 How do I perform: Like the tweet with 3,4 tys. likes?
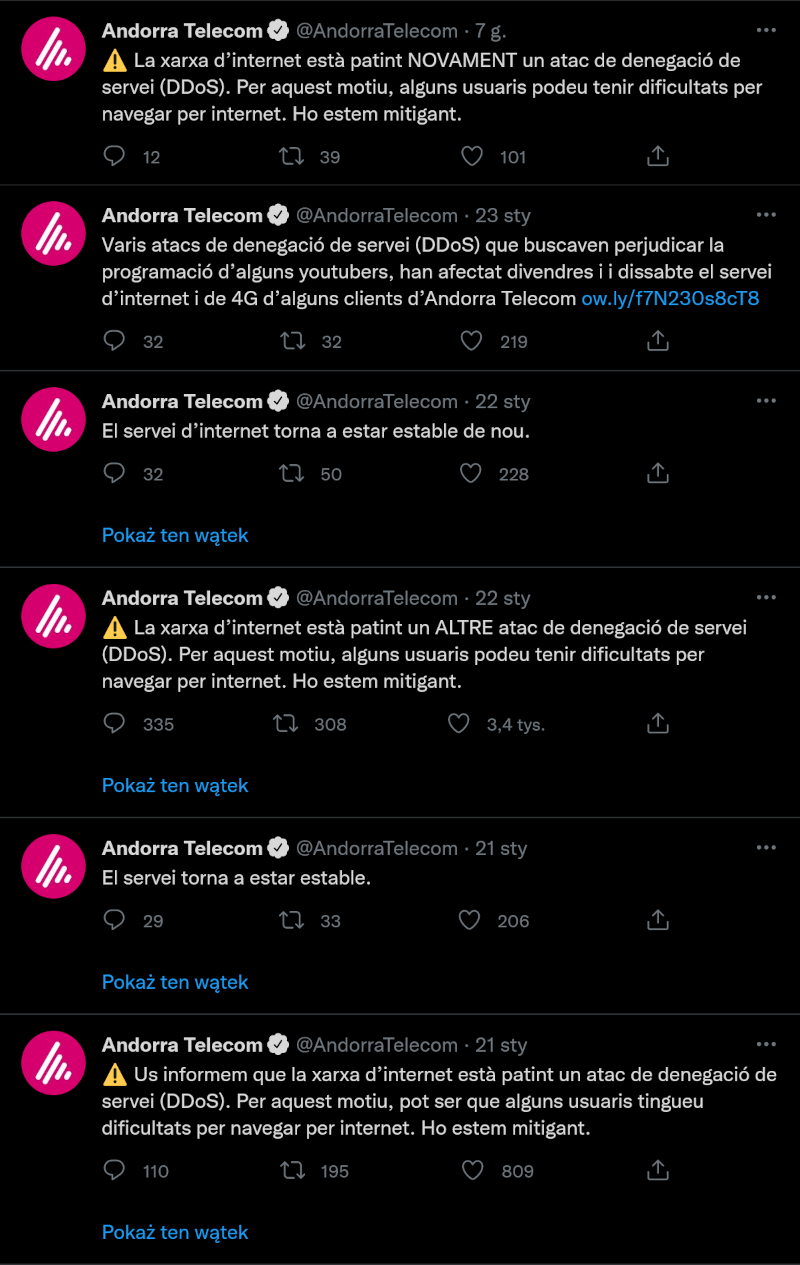click(459, 724)
